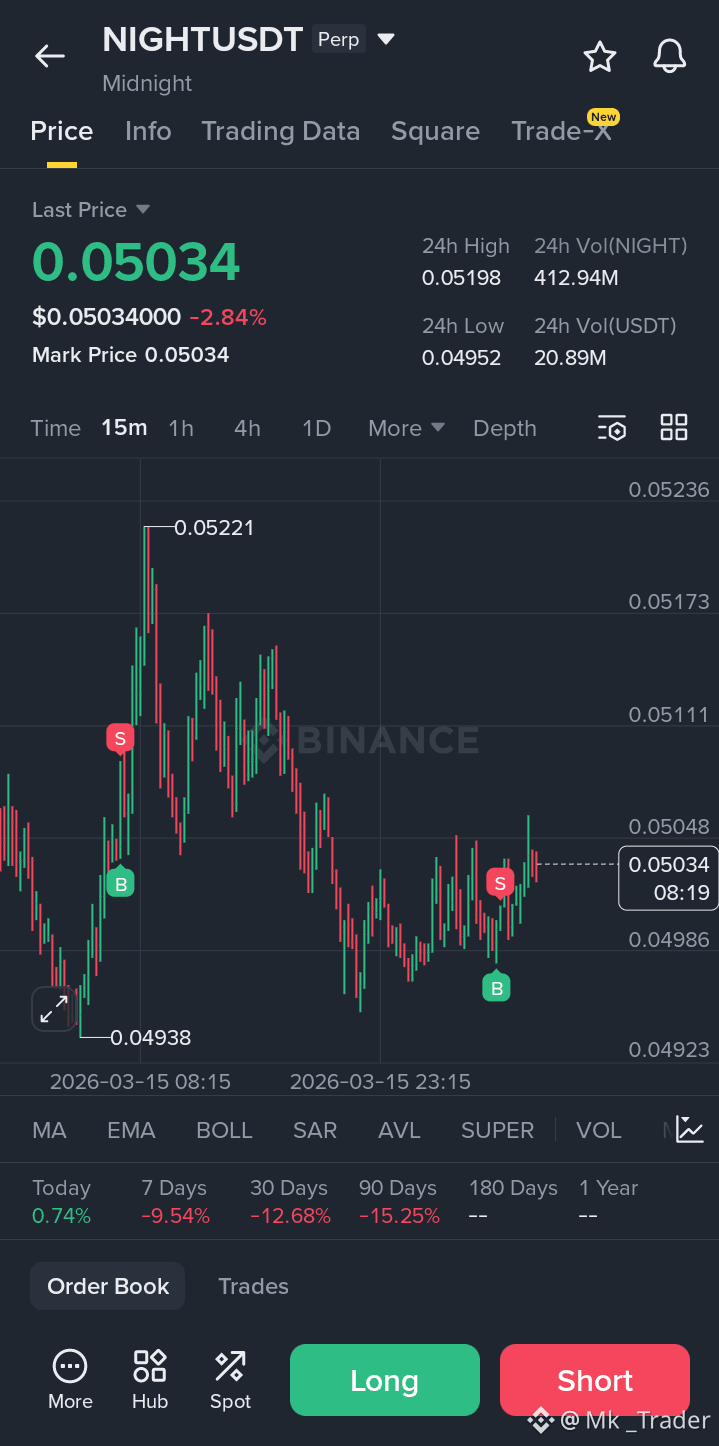This screenshot has width=719, height=1446.
Task: Tap the green B marker near 0.04938 low
Action: pos(120,883)
